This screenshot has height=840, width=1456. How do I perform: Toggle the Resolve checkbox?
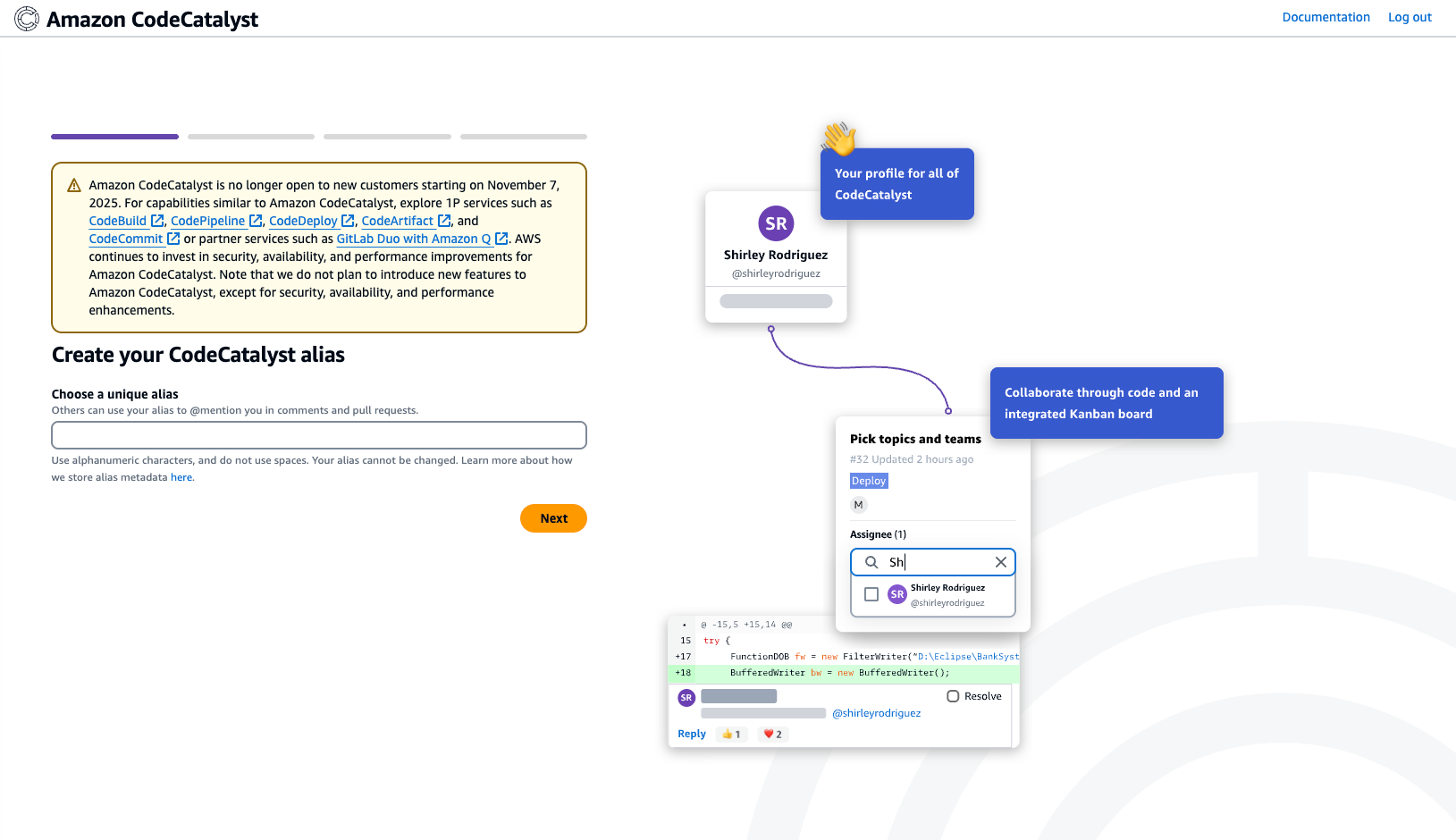[953, 696]
